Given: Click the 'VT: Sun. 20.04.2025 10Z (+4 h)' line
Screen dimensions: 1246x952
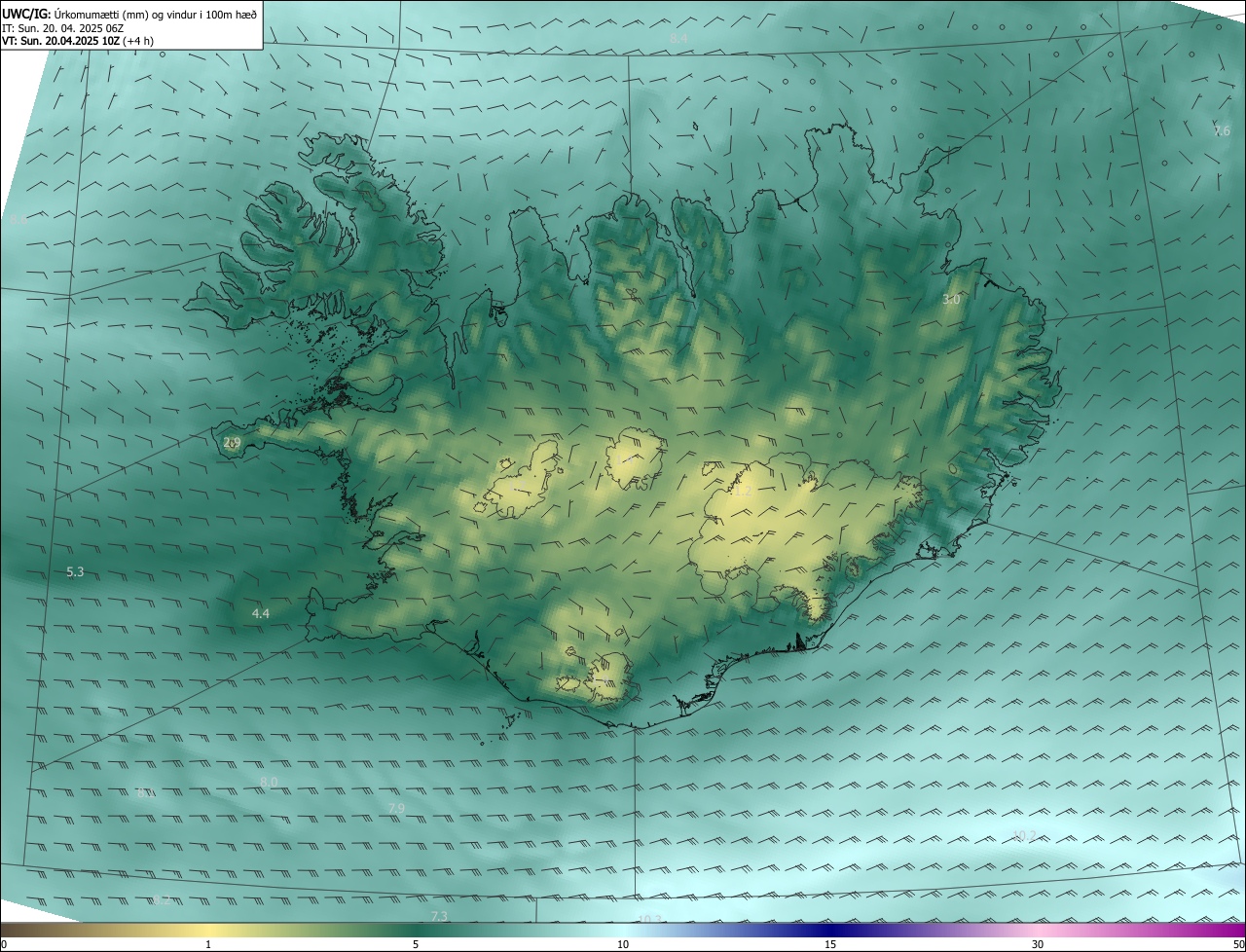Looking at the screenshot, I should coord(78,41).
